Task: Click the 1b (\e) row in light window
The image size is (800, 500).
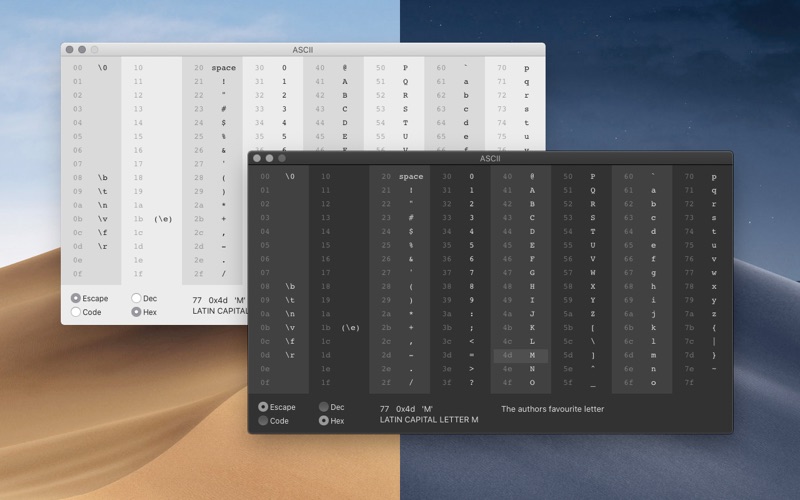Action: coord(152,219)
